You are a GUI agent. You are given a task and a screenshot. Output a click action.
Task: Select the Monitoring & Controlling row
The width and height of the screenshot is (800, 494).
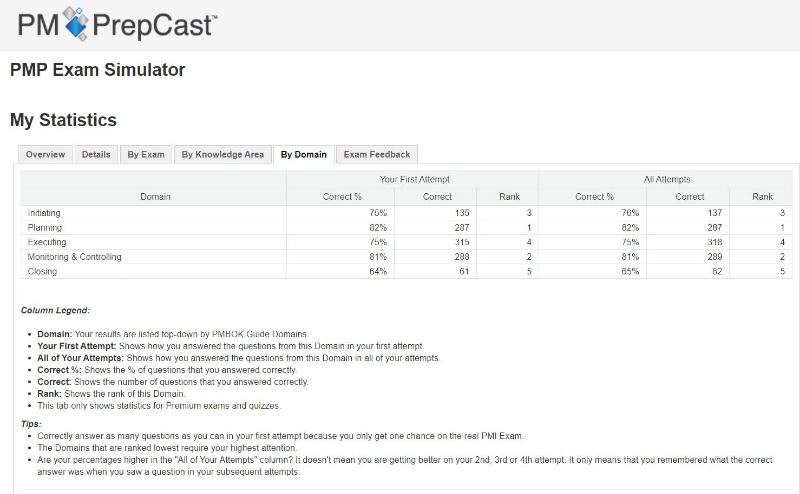click(406, 257)
